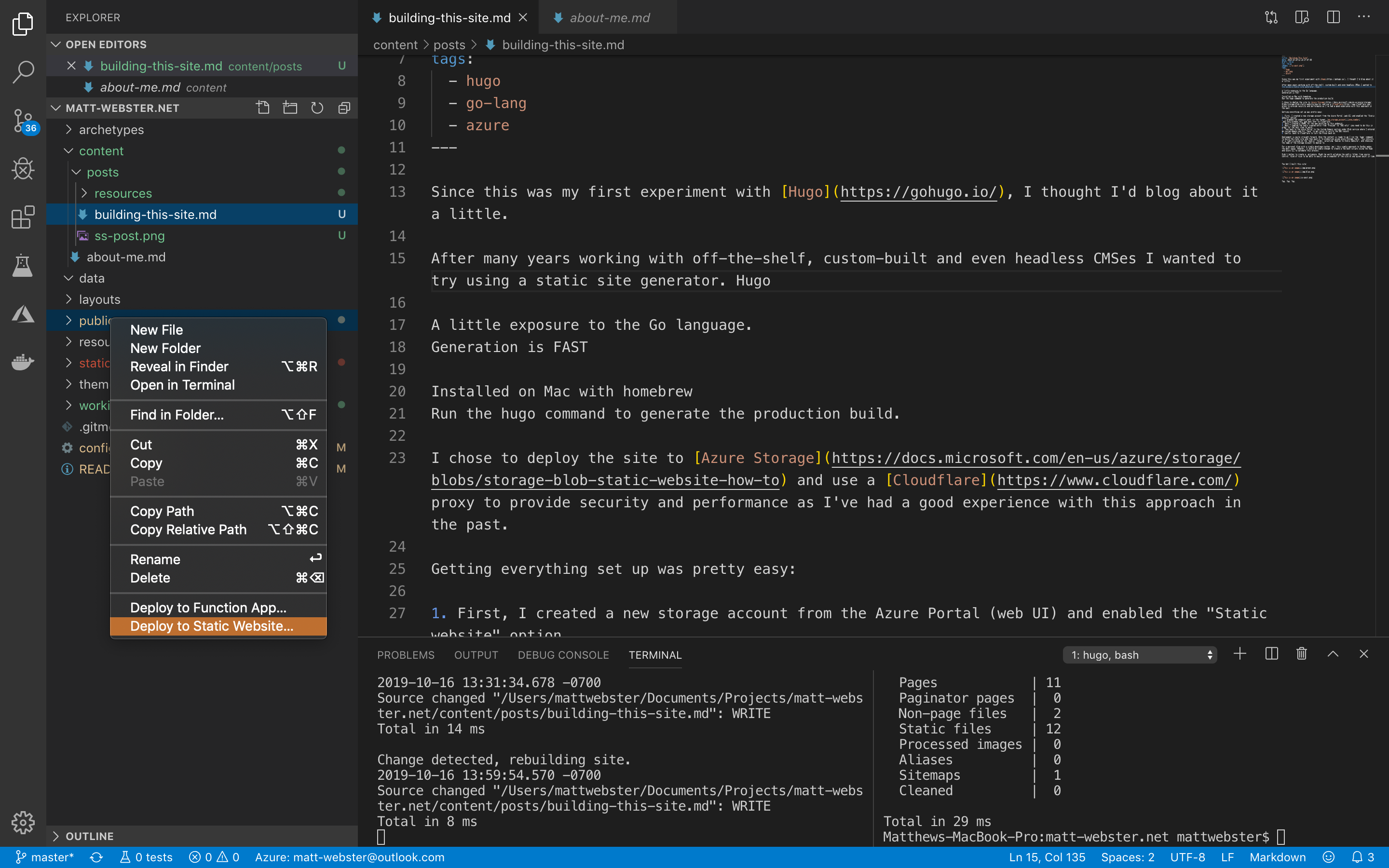The height and width of the screenshot is (868, 1389).
Task: Open the Extensions view in the activity bar
Action: 23,217
